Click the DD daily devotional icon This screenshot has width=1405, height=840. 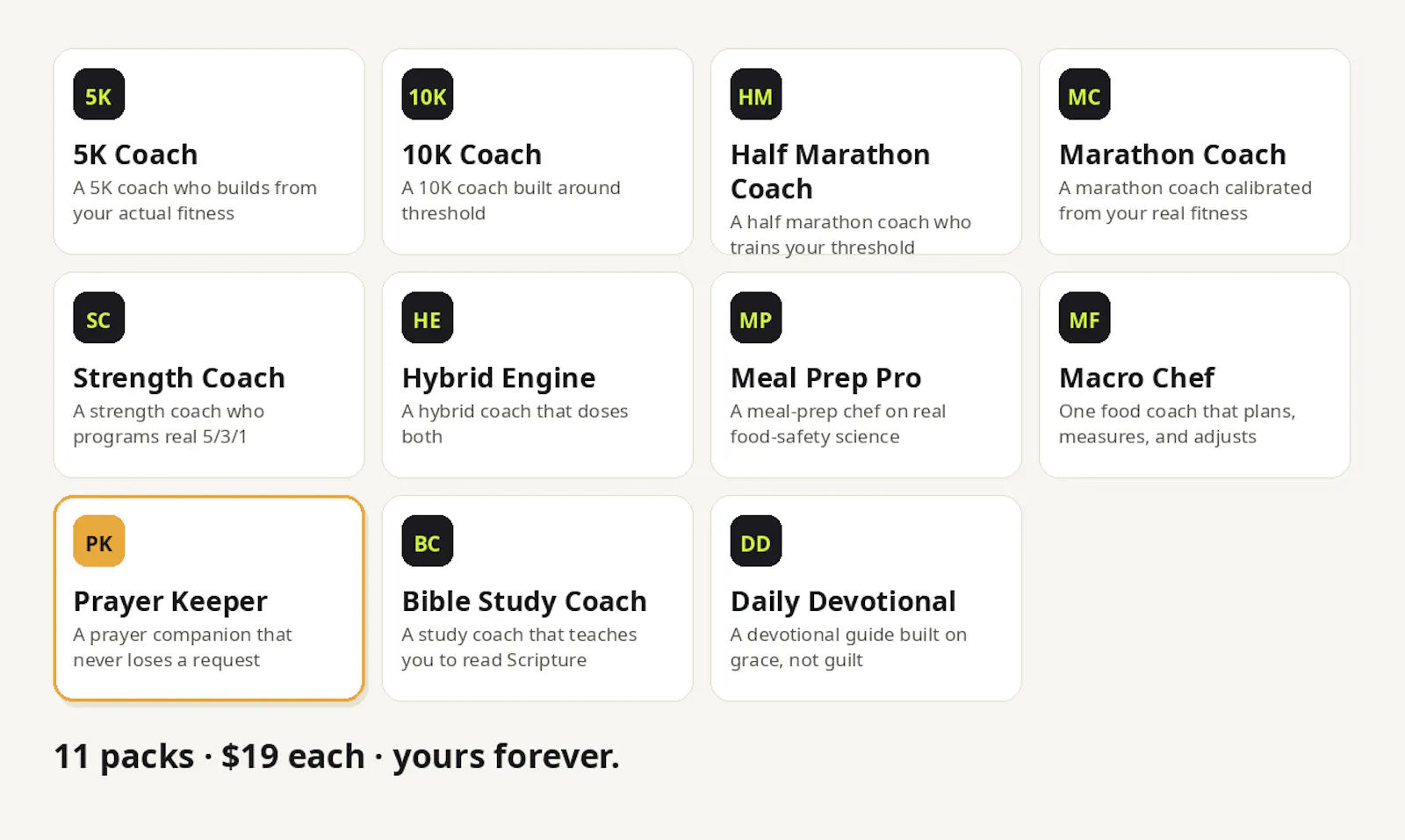(755, 541)
